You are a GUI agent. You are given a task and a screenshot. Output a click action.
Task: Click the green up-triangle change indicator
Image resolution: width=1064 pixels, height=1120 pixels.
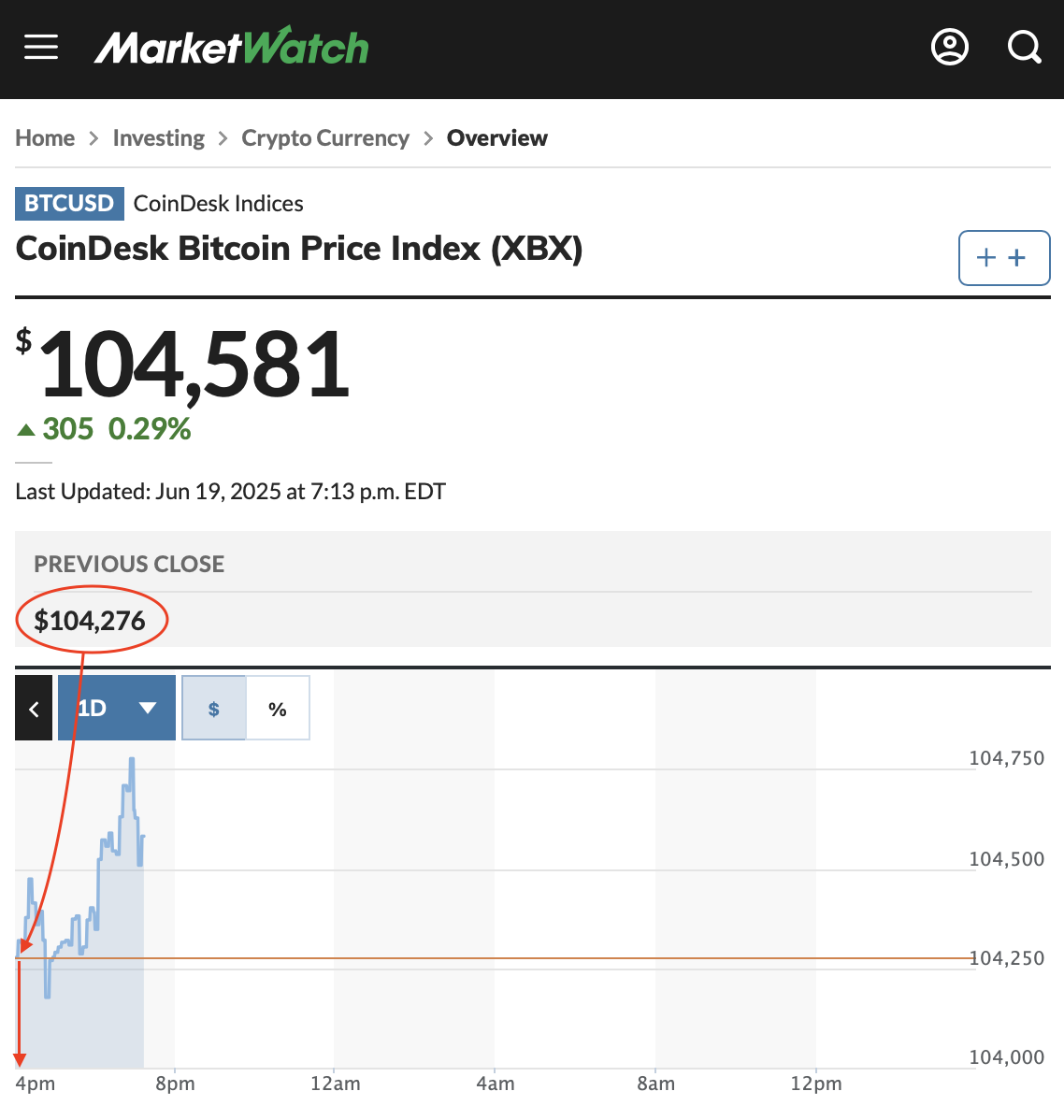coord(26,429)
